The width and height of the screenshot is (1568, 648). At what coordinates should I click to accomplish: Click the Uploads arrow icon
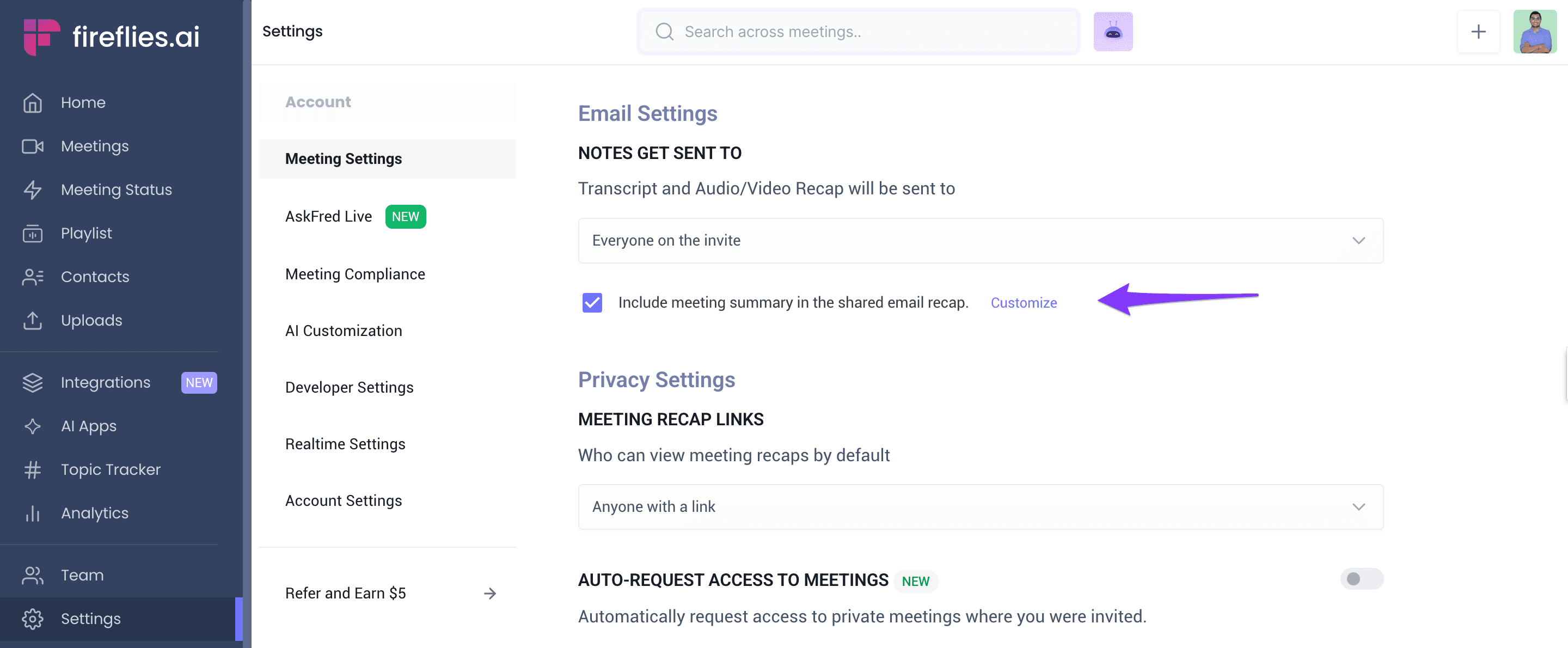[32, 320]
